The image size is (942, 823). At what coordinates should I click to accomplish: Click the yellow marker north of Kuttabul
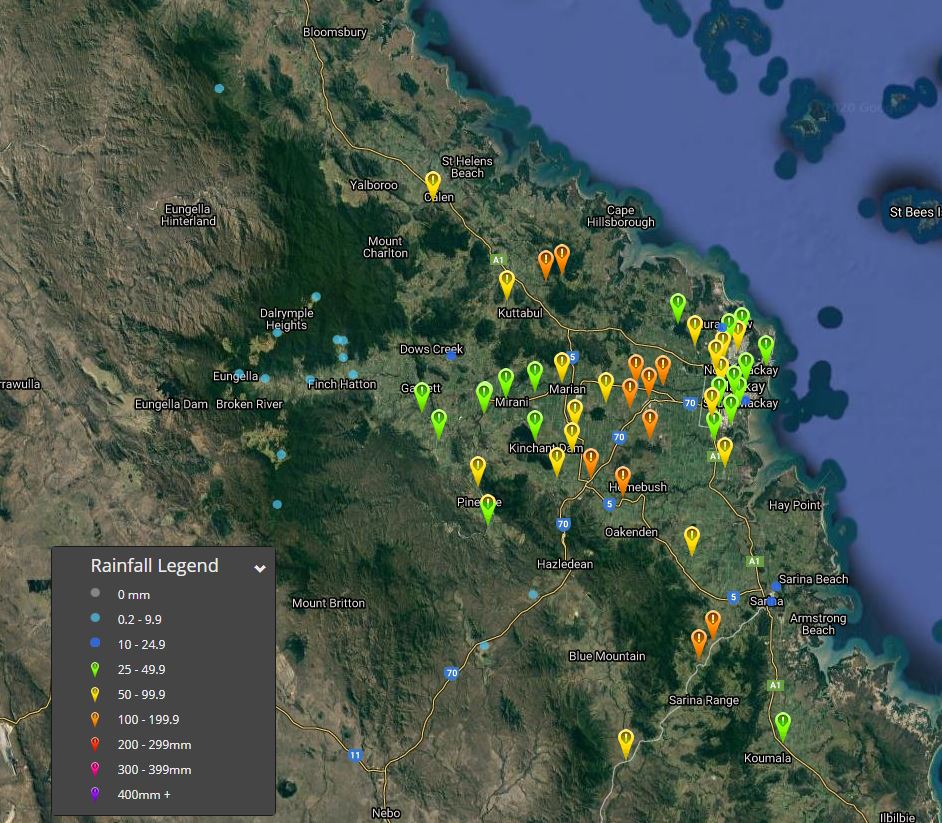[507, 283]
